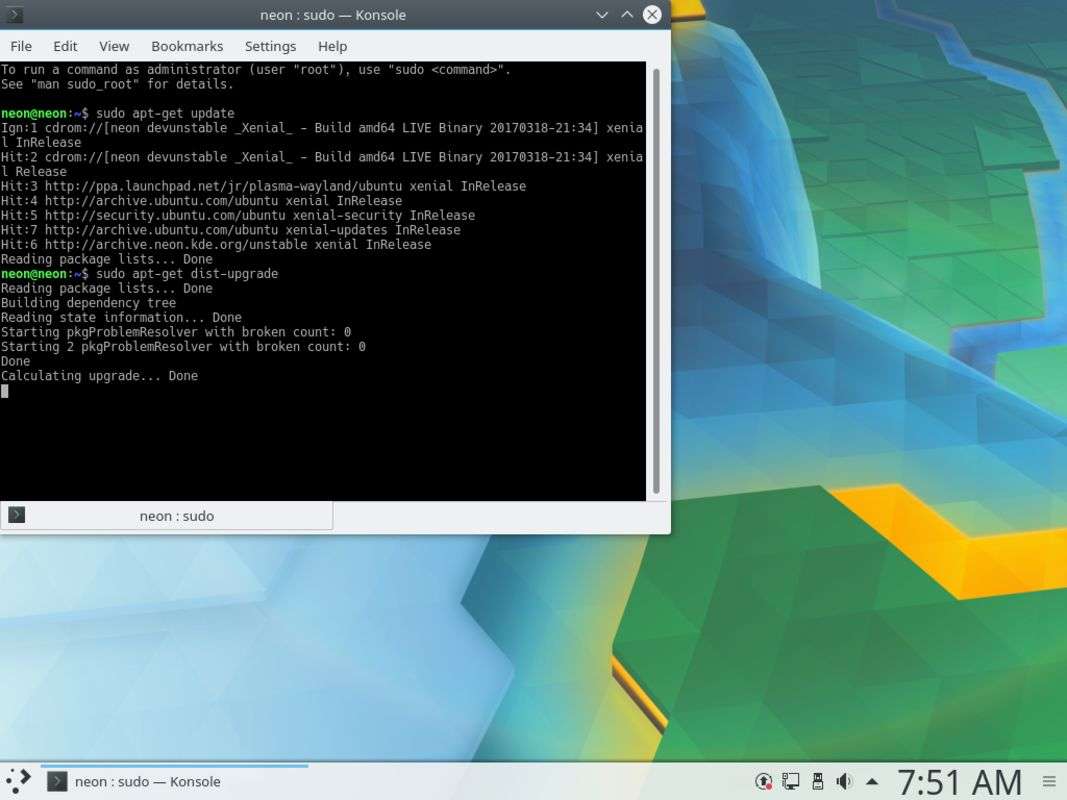Screen dimensions: 1067x800
Task: Open the KDE application launcher
Action: click(x=18, y=781)
